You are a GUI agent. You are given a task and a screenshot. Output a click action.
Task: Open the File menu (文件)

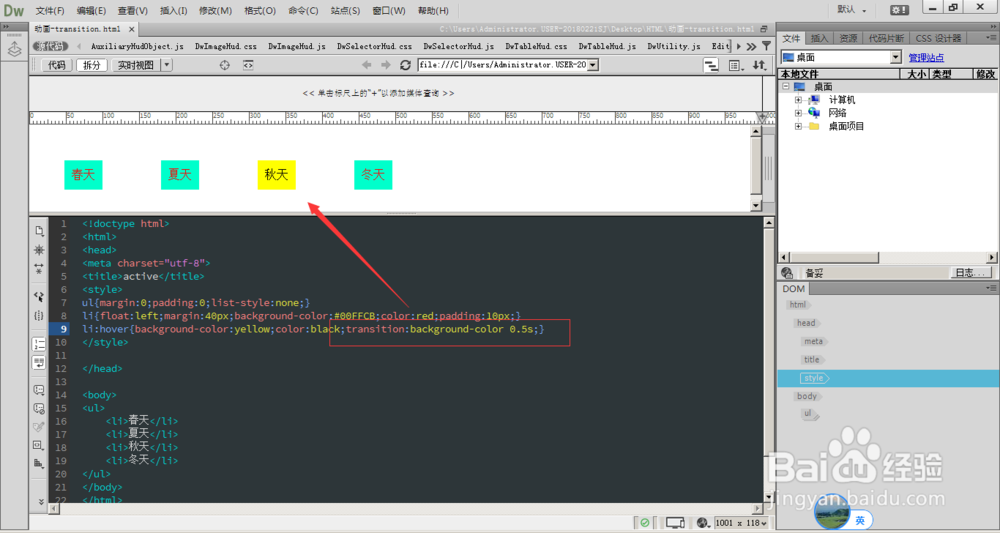coord(50,11)
